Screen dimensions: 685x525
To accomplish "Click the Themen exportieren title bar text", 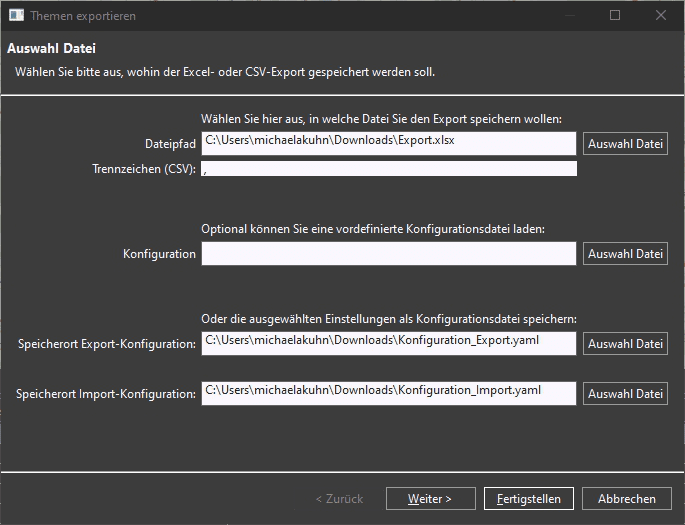I will [83, 16].
